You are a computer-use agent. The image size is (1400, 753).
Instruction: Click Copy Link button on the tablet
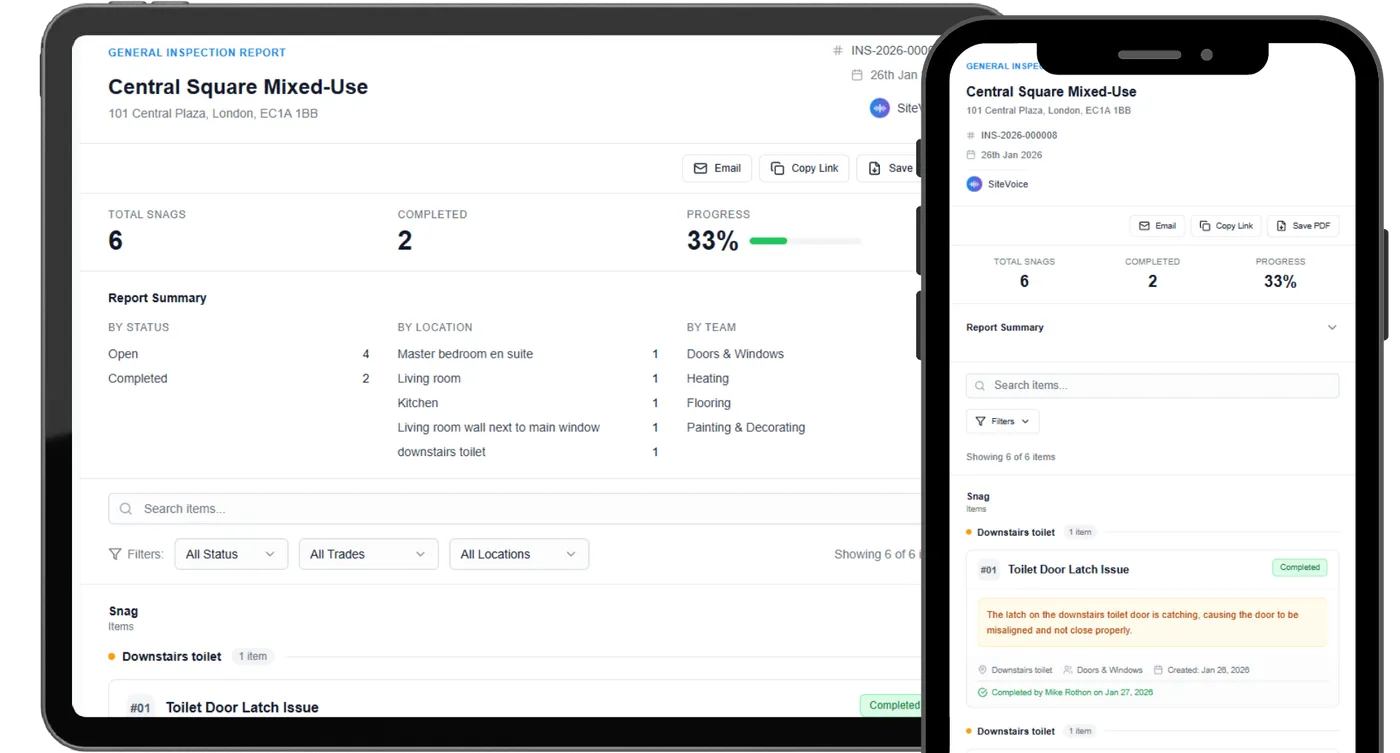(x=804, y=168)
